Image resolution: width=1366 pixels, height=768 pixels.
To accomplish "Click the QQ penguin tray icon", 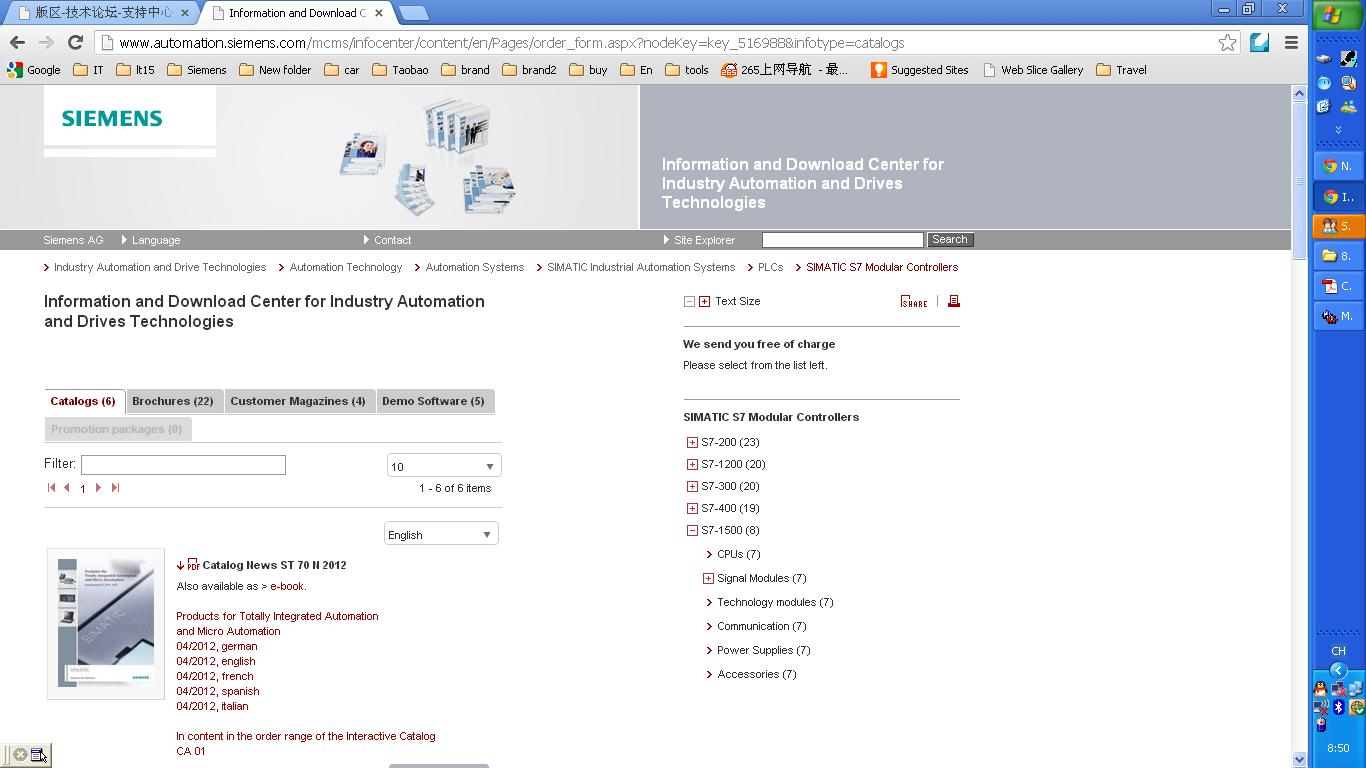I will tap(1320, 690).
